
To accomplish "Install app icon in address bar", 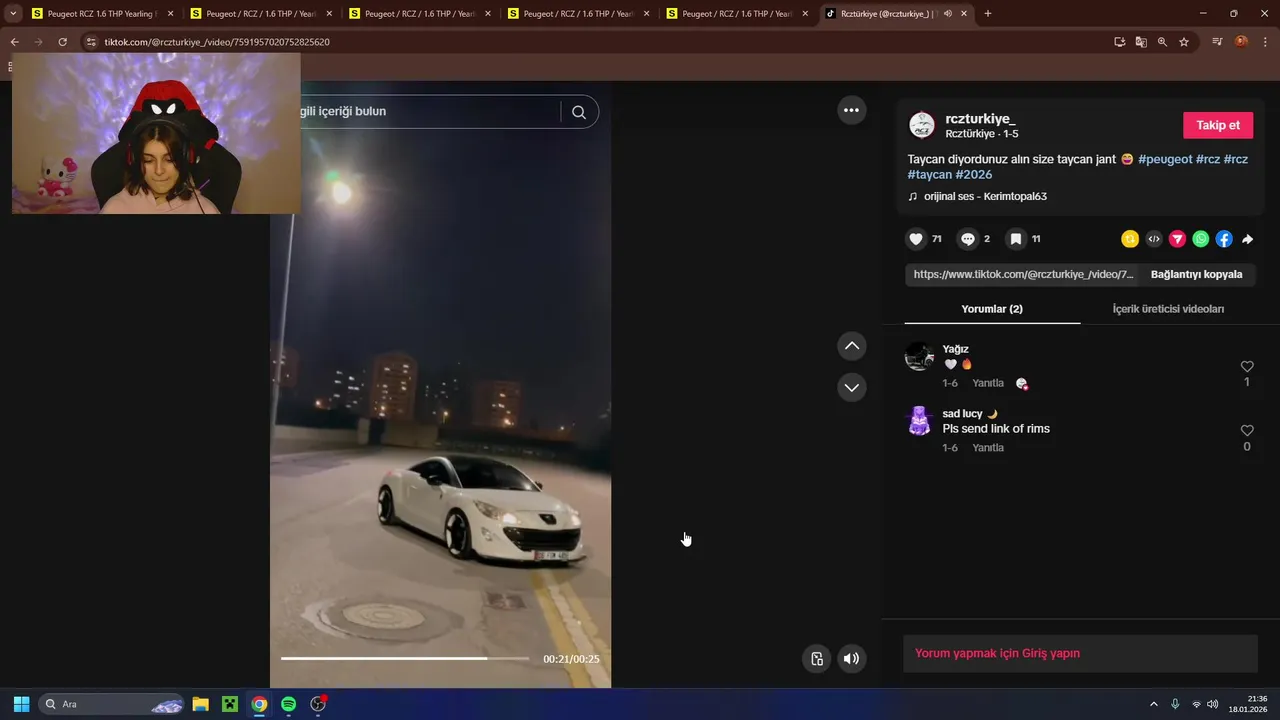I will pos(1120,42).
